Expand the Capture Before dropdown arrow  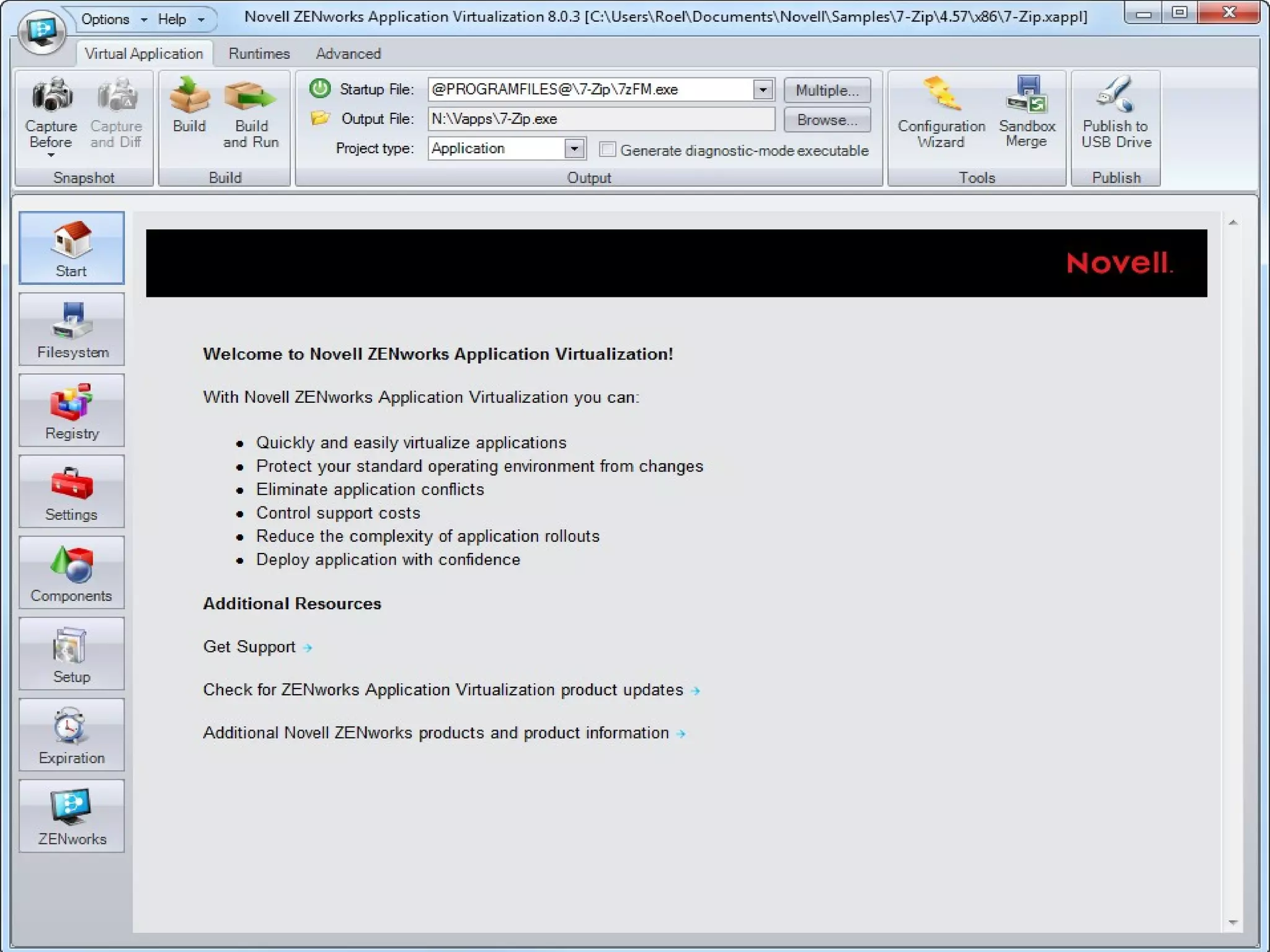pos(51,156)
